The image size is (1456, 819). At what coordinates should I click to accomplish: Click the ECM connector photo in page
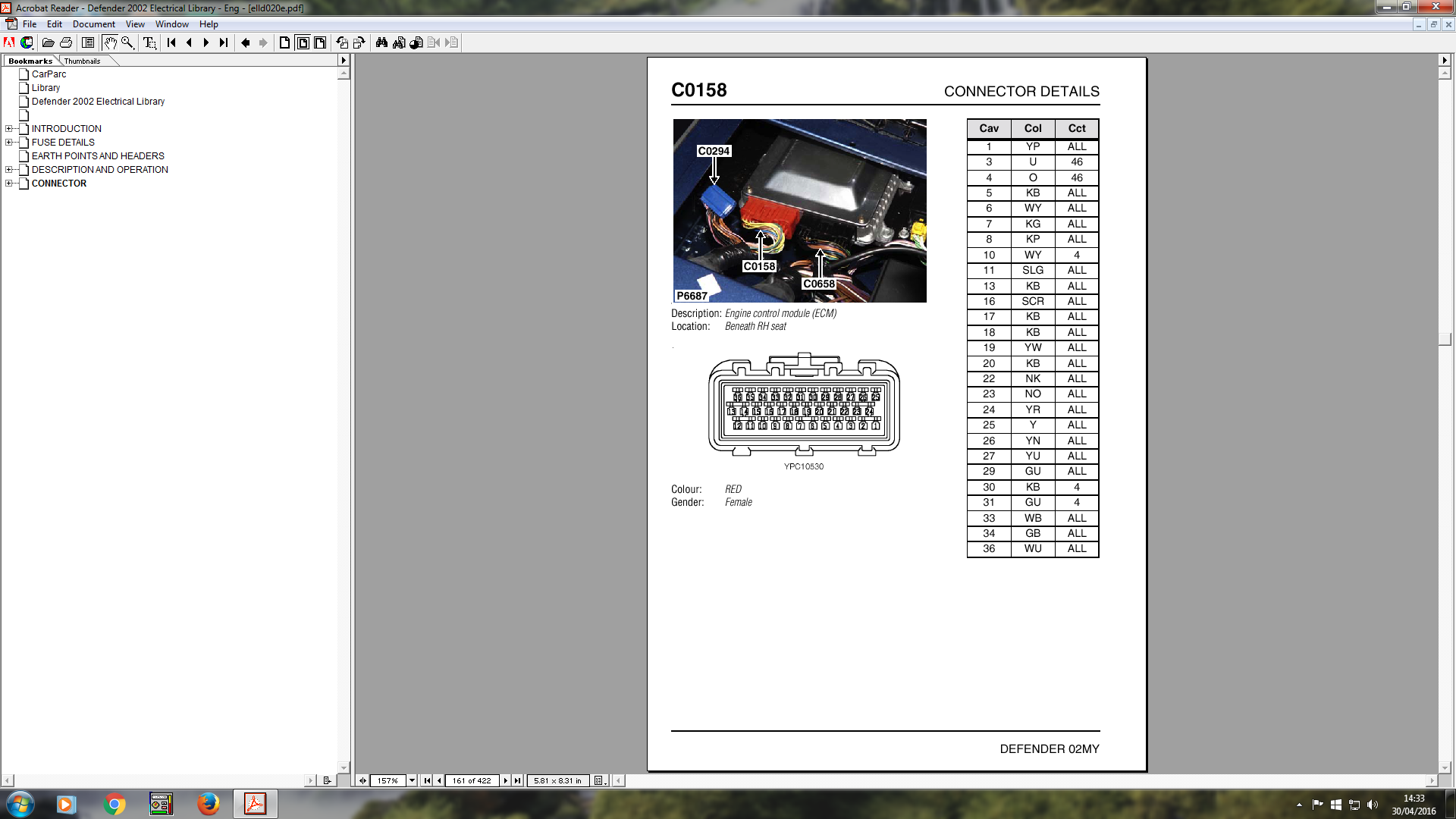point(799,211)
